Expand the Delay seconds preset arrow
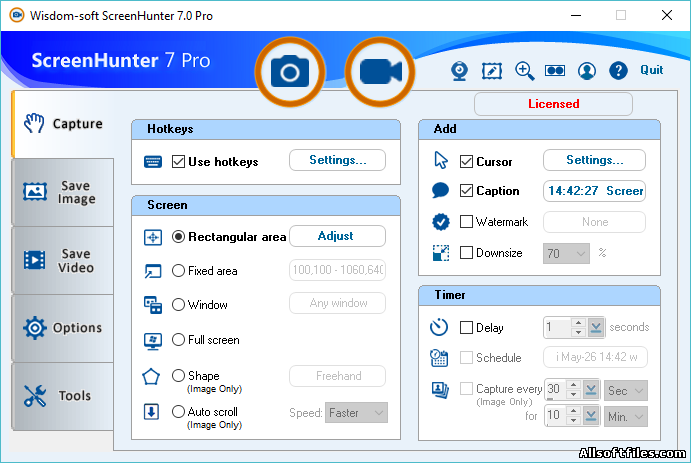The width and height of the screenshot is (691, 463). tap(596, 327)
